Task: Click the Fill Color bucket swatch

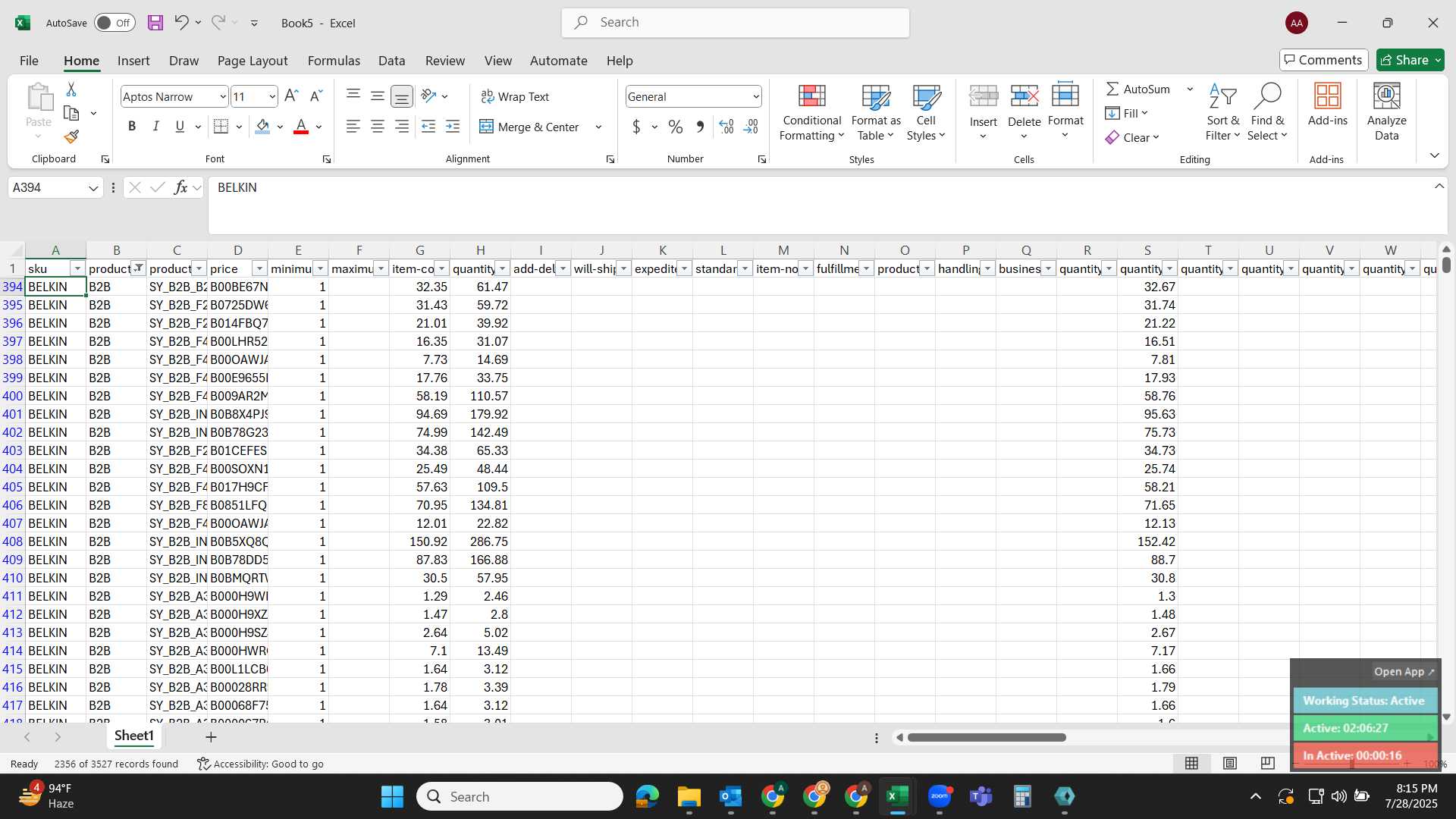Action: (x=262, y=127)
